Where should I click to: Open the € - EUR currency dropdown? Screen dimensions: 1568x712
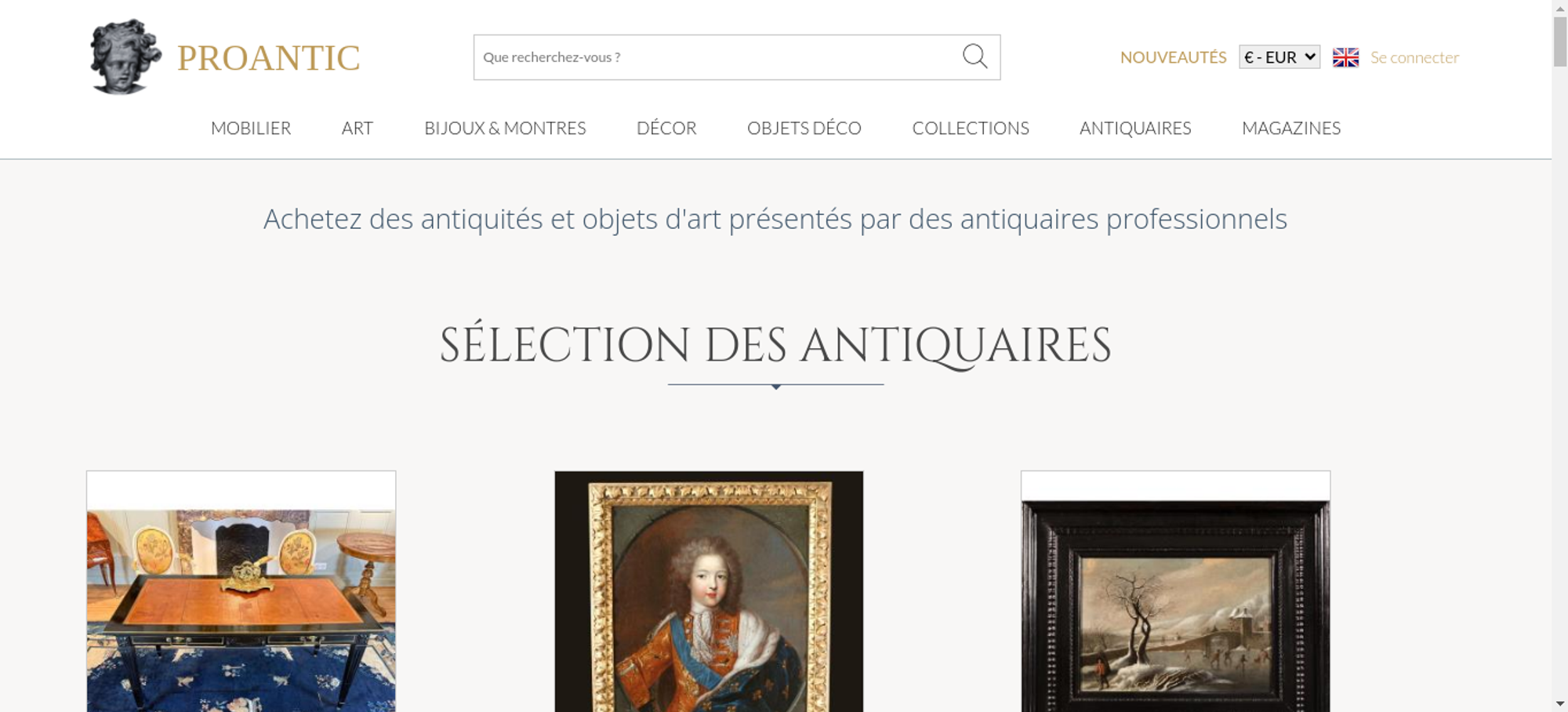(x=1279, y=57)
